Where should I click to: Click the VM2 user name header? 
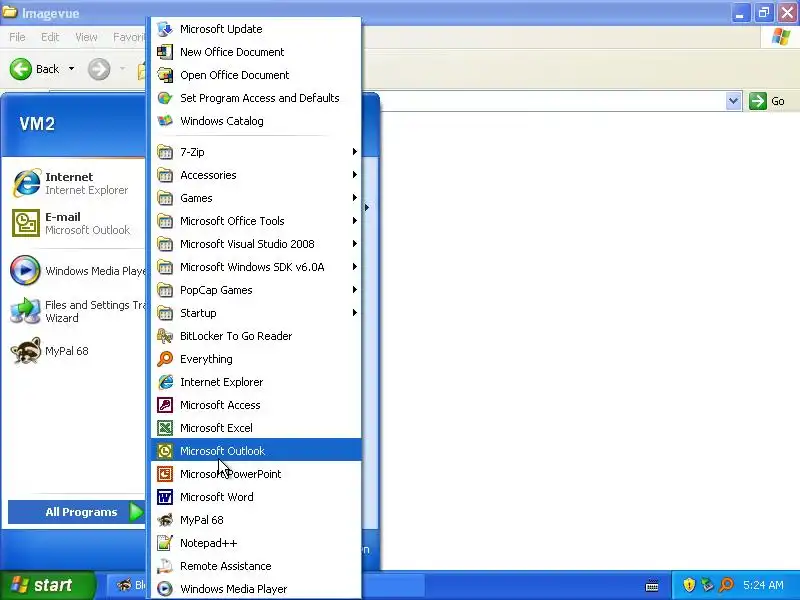point(37,124)
